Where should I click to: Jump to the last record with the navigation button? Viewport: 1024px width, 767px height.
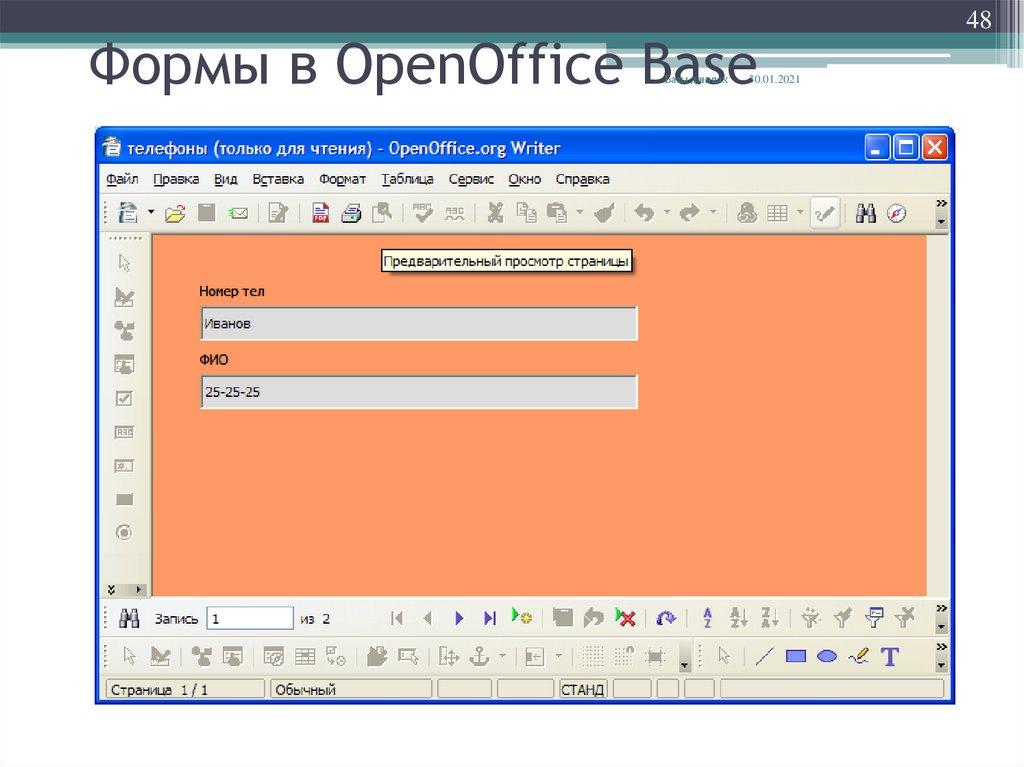pos(488,618)
